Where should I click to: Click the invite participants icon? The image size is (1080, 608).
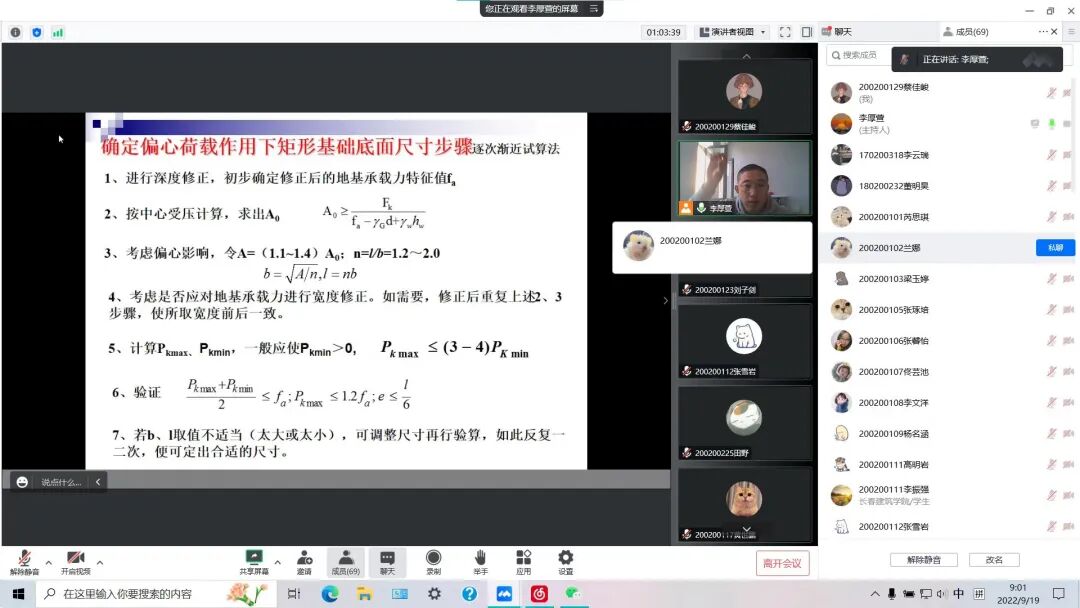[x=304, y=560]
